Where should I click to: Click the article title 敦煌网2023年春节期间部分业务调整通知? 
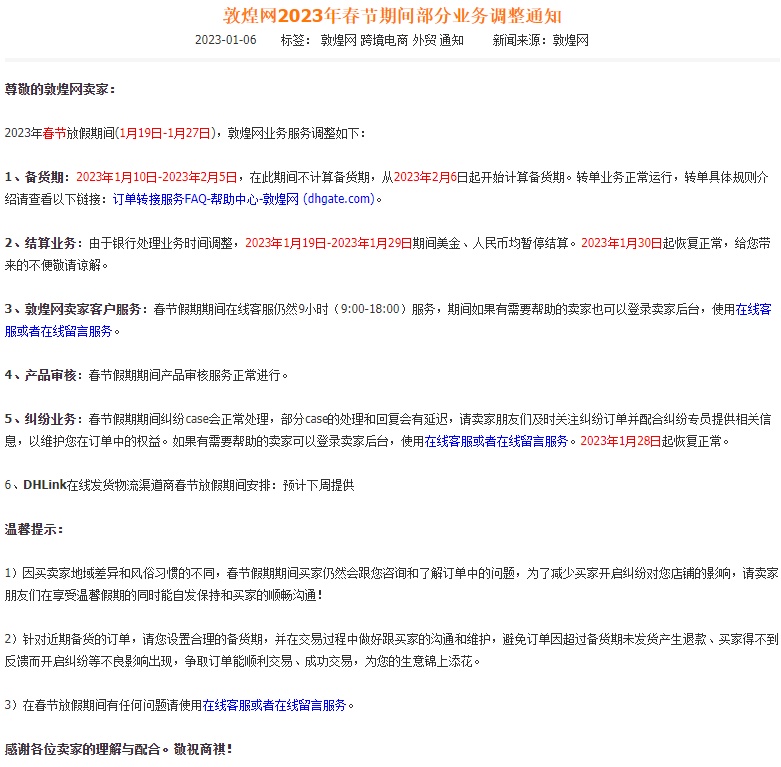(x=392, y=16)
